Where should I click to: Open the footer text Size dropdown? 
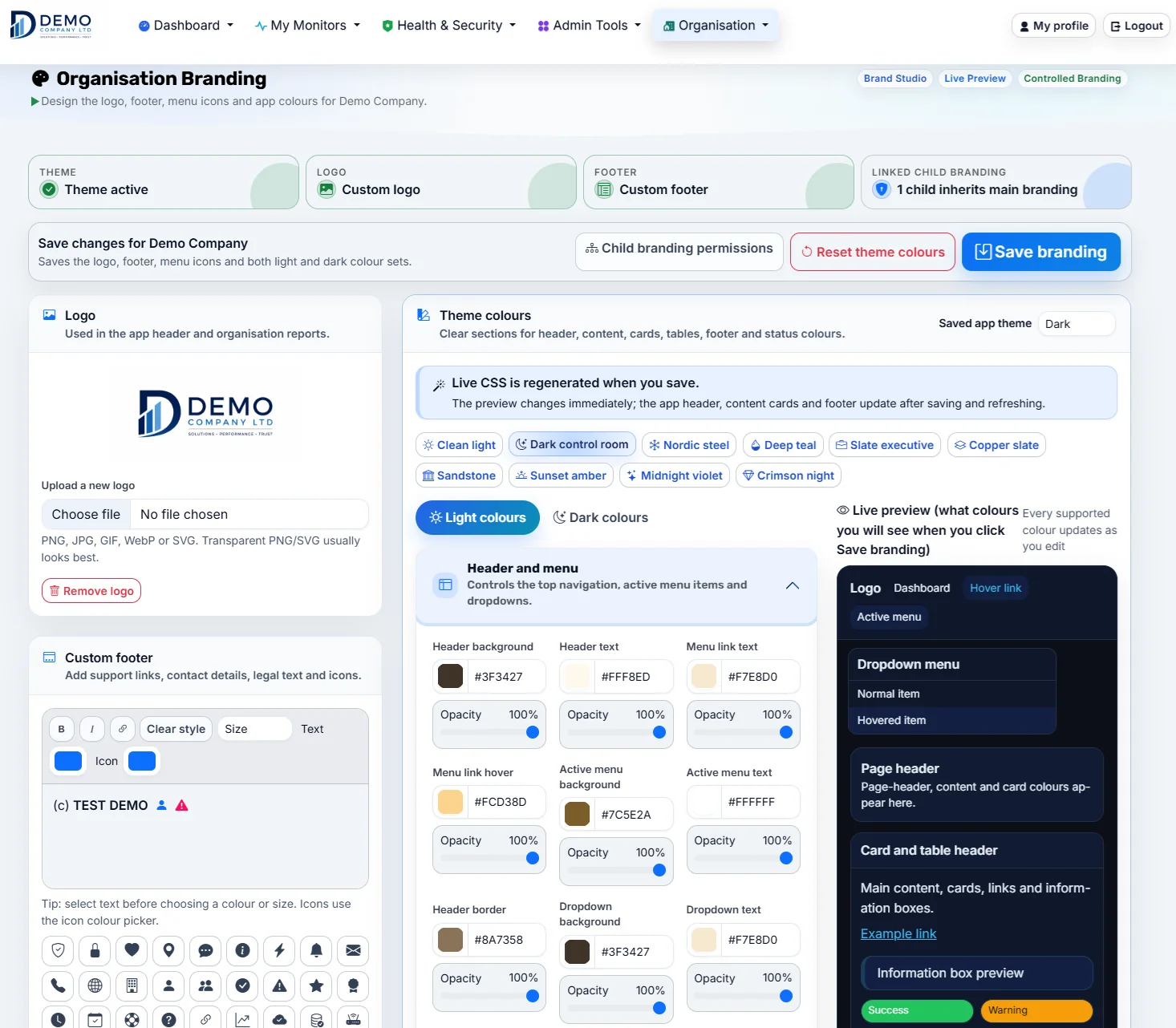pyautogui.click(x=255, y=729)
